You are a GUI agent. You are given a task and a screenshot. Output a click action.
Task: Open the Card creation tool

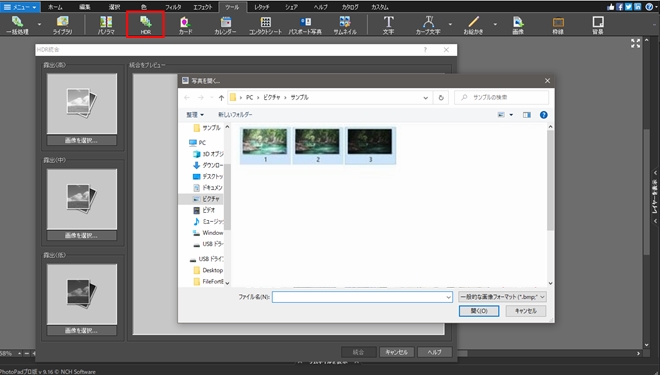(x=185, y=24)
